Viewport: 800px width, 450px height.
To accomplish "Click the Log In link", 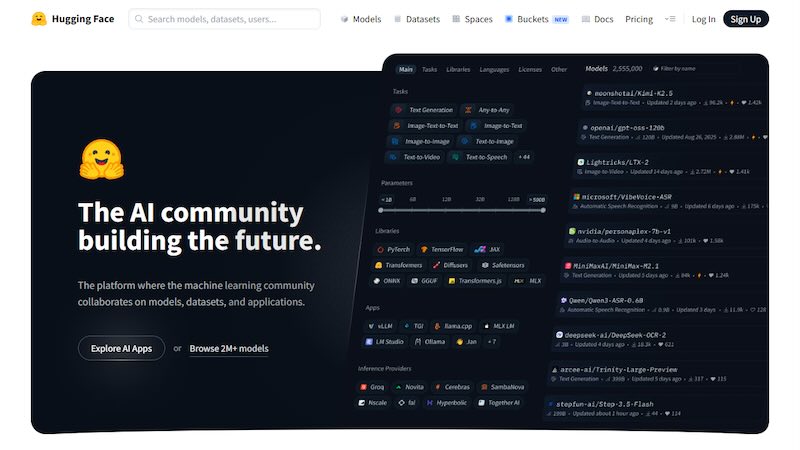I will coord(704,19).
